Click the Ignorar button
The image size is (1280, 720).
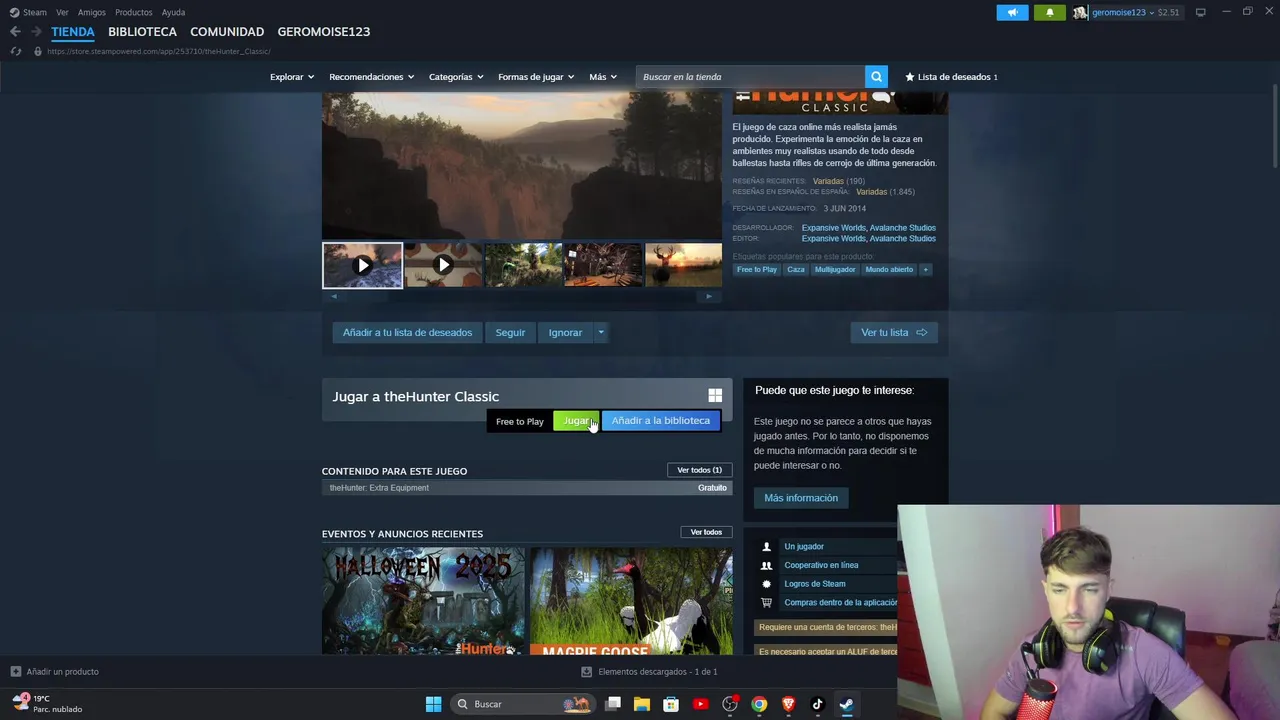pyautogui.click(x=565, y=332)
